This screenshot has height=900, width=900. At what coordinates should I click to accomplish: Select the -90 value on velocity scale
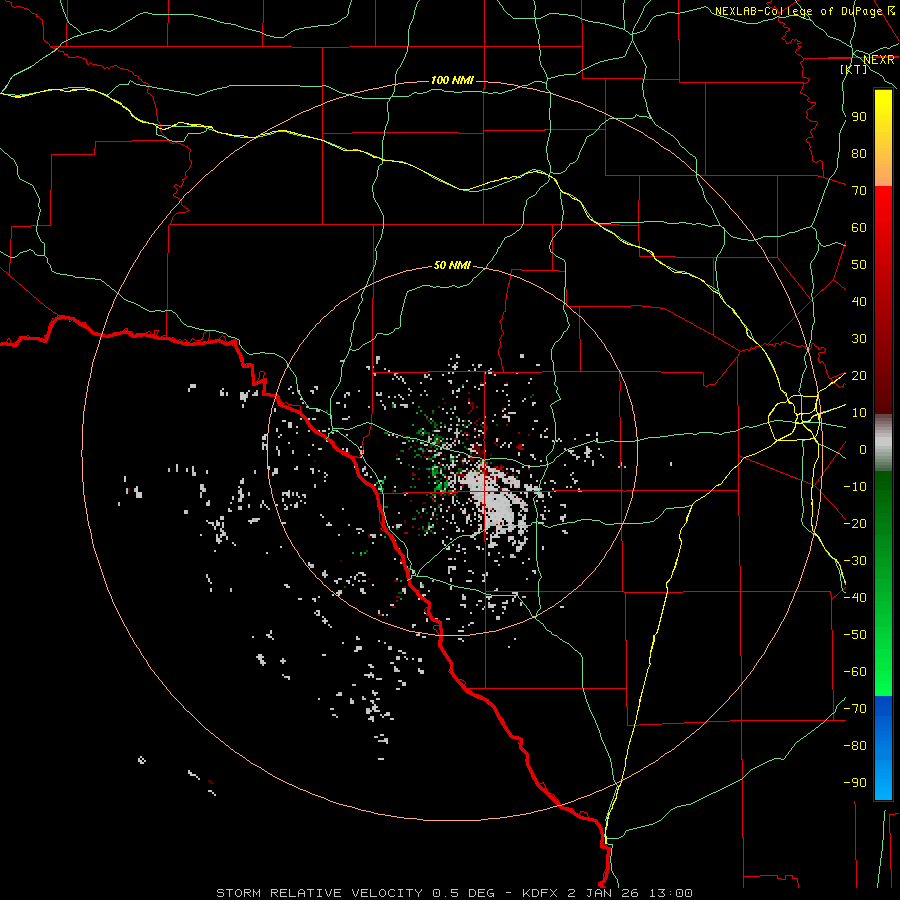pyautogui.click(x=855, y=783)
